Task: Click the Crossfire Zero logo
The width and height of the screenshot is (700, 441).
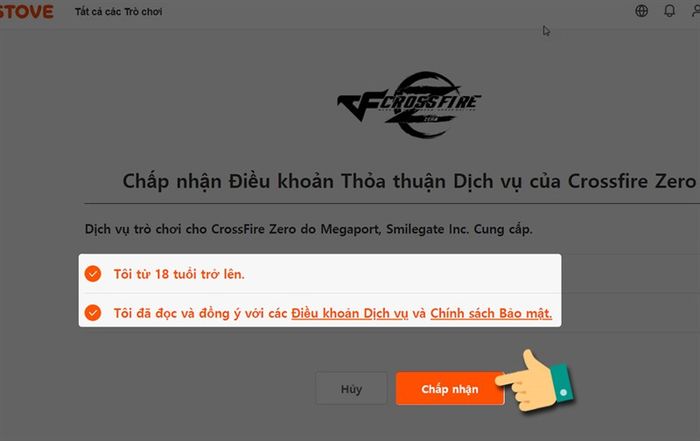Action: tap(409, 104)
